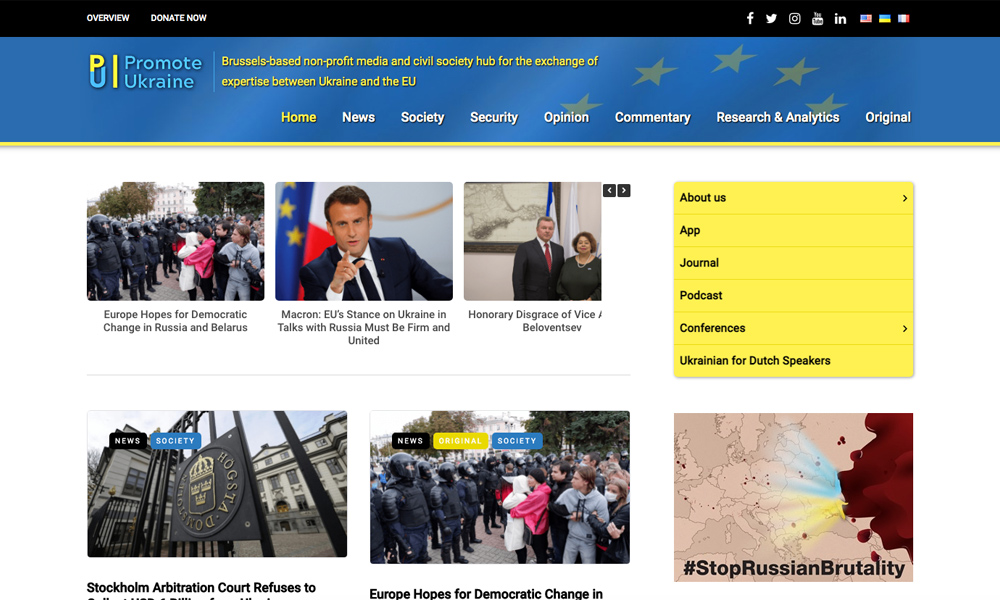The width and height of the screenshot is (1000, 600).
Task: Open the Twitter profile icon
Action: click(771, 18)
